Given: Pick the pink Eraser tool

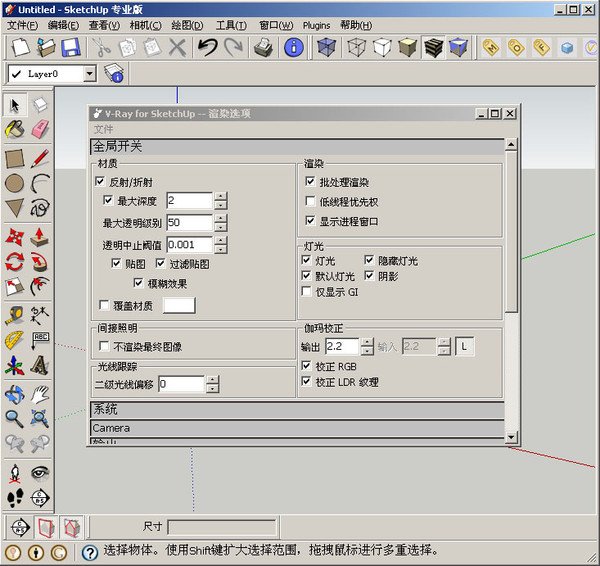Looking at the screenshot, I should click(40, 129).
